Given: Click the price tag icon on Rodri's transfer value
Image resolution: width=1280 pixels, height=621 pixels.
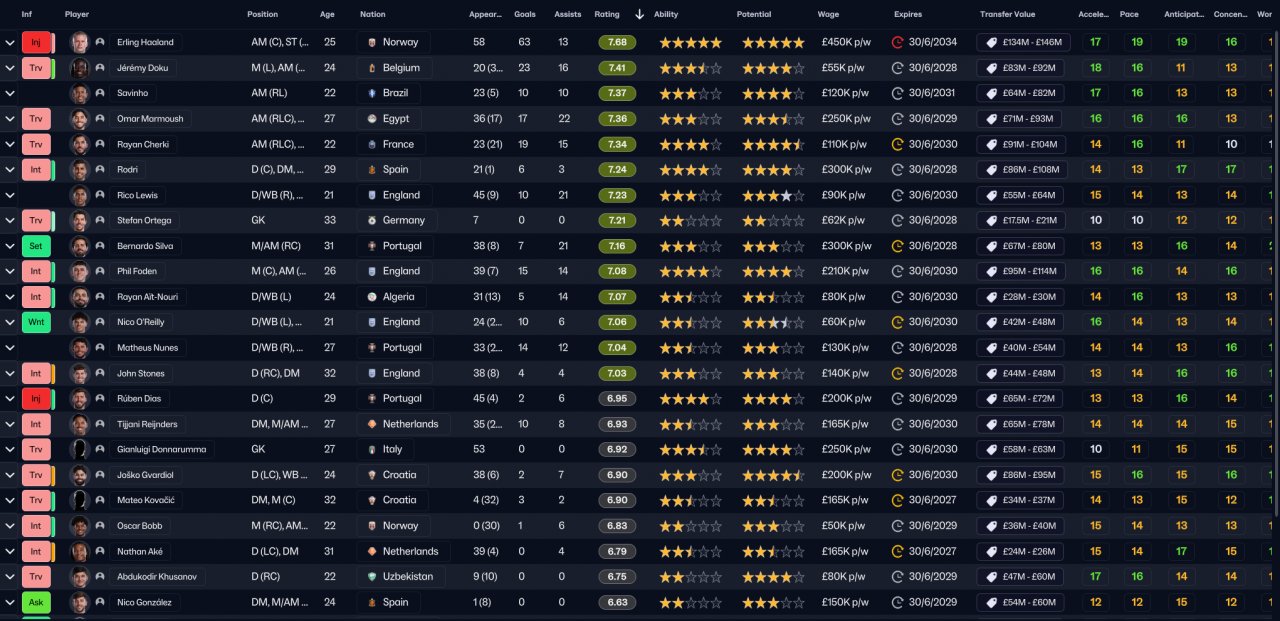Looking at the screenshot, I should pyautogui.click(x=992, y=170).
